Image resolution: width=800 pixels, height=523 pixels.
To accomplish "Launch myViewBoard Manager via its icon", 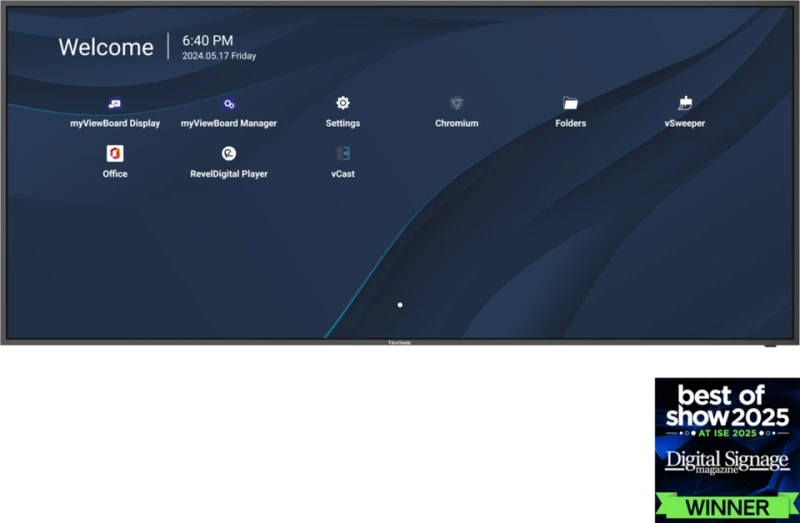I will (229, 104).
